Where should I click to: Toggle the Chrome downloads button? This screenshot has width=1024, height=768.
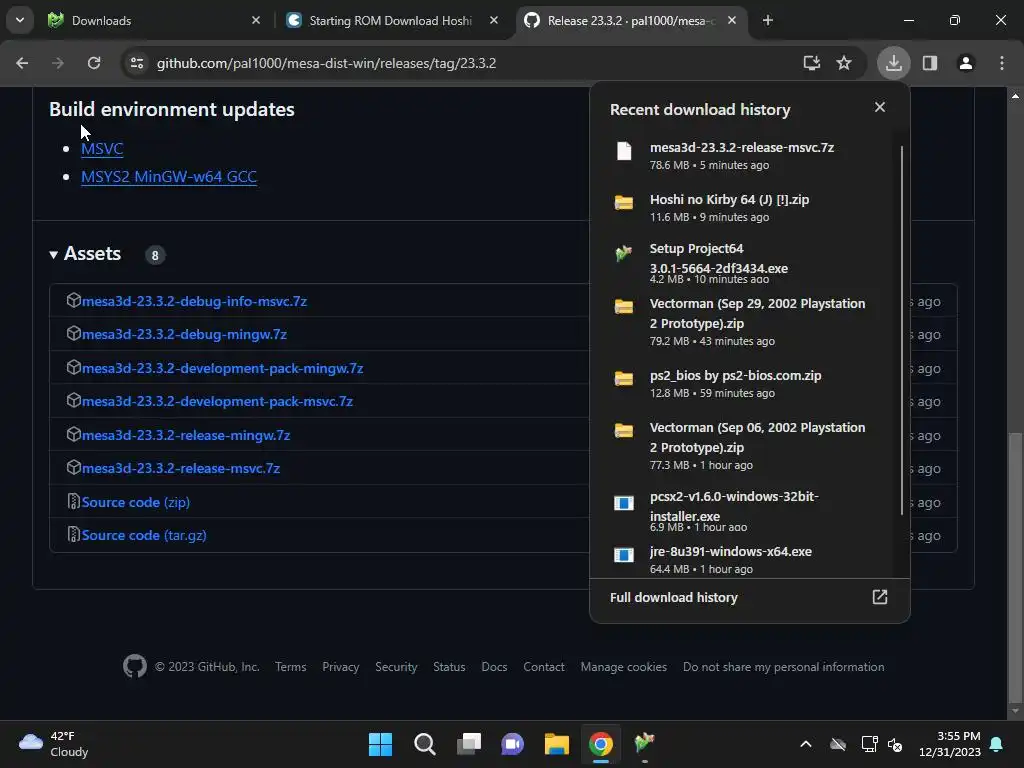point(893,63)
